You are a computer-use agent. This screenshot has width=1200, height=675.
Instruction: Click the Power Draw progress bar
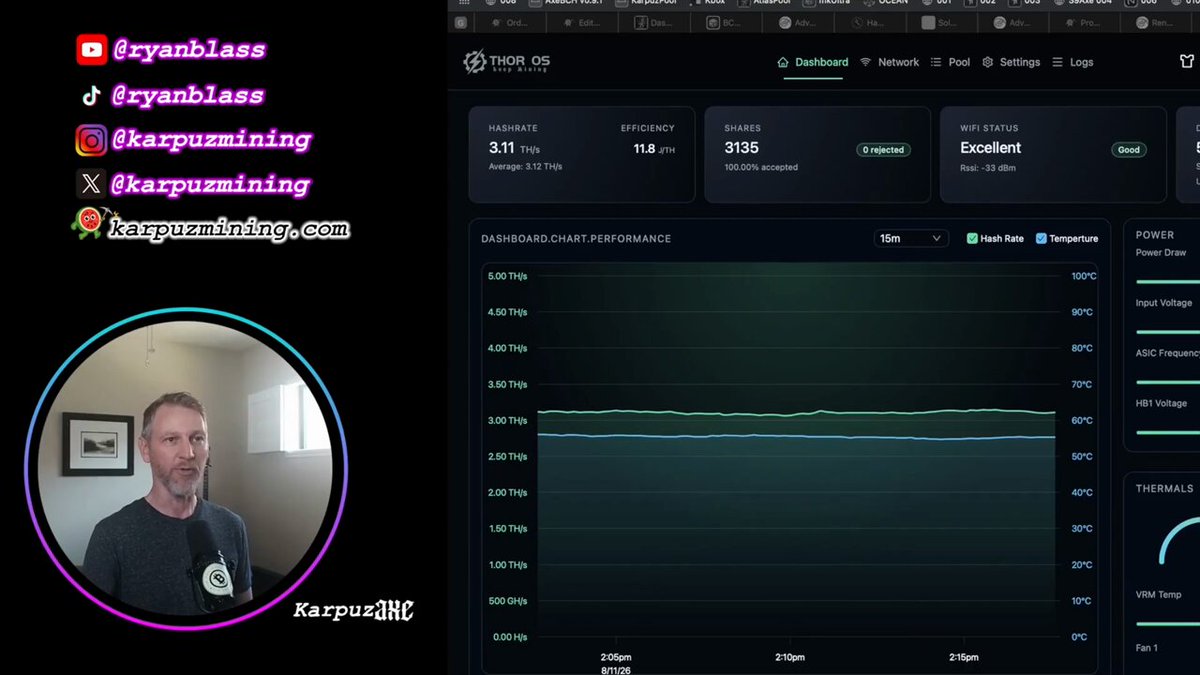(1168, 281)
